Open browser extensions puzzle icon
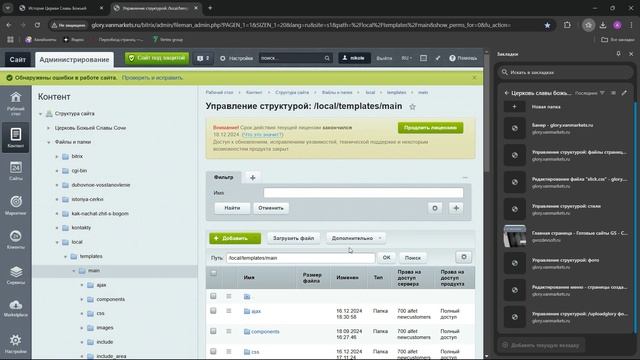Viewport: 640px width, 360px height. pos(567,25)
